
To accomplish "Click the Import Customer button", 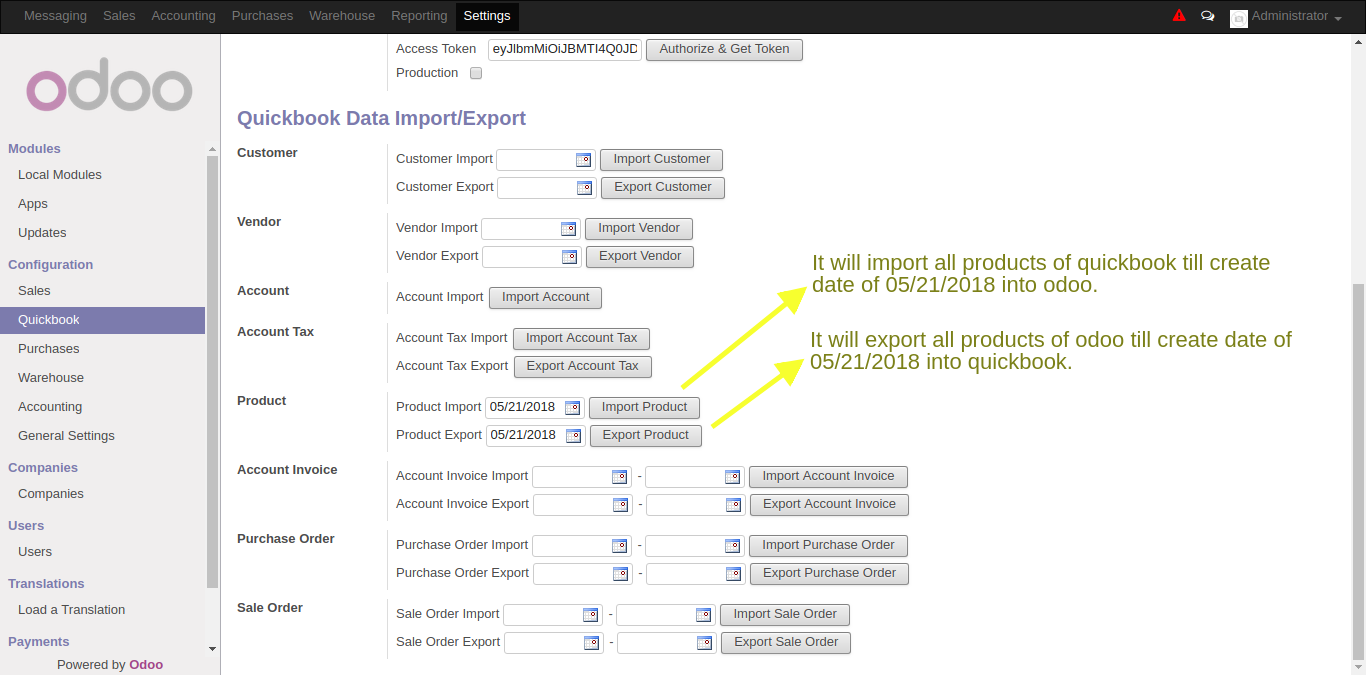I will tap(661, 159).
